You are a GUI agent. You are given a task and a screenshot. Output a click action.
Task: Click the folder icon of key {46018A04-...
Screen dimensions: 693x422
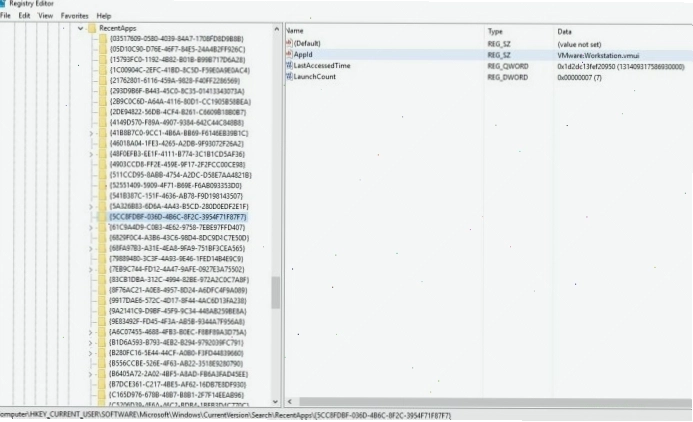click(103, 144)
